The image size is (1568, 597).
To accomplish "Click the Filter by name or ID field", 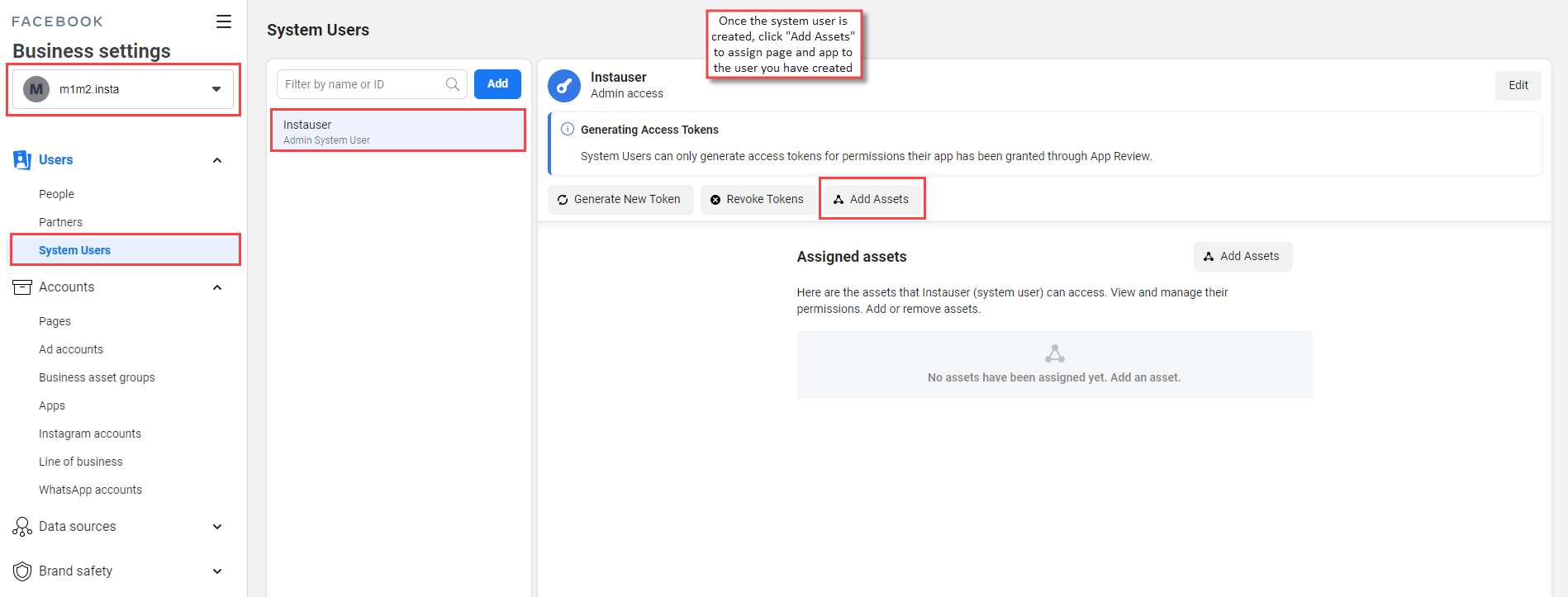I will 372,84.
